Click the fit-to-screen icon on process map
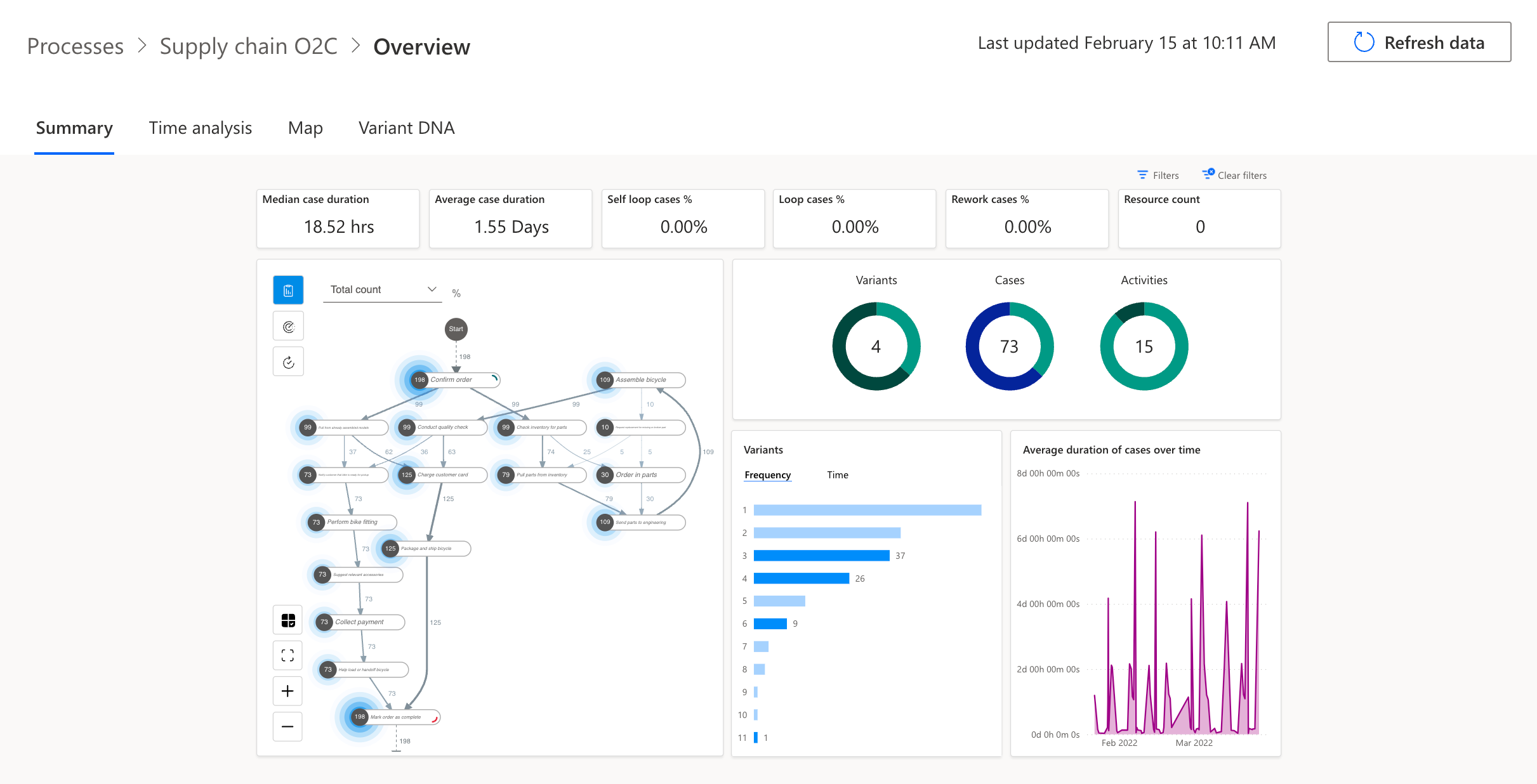 coord(287,655)
